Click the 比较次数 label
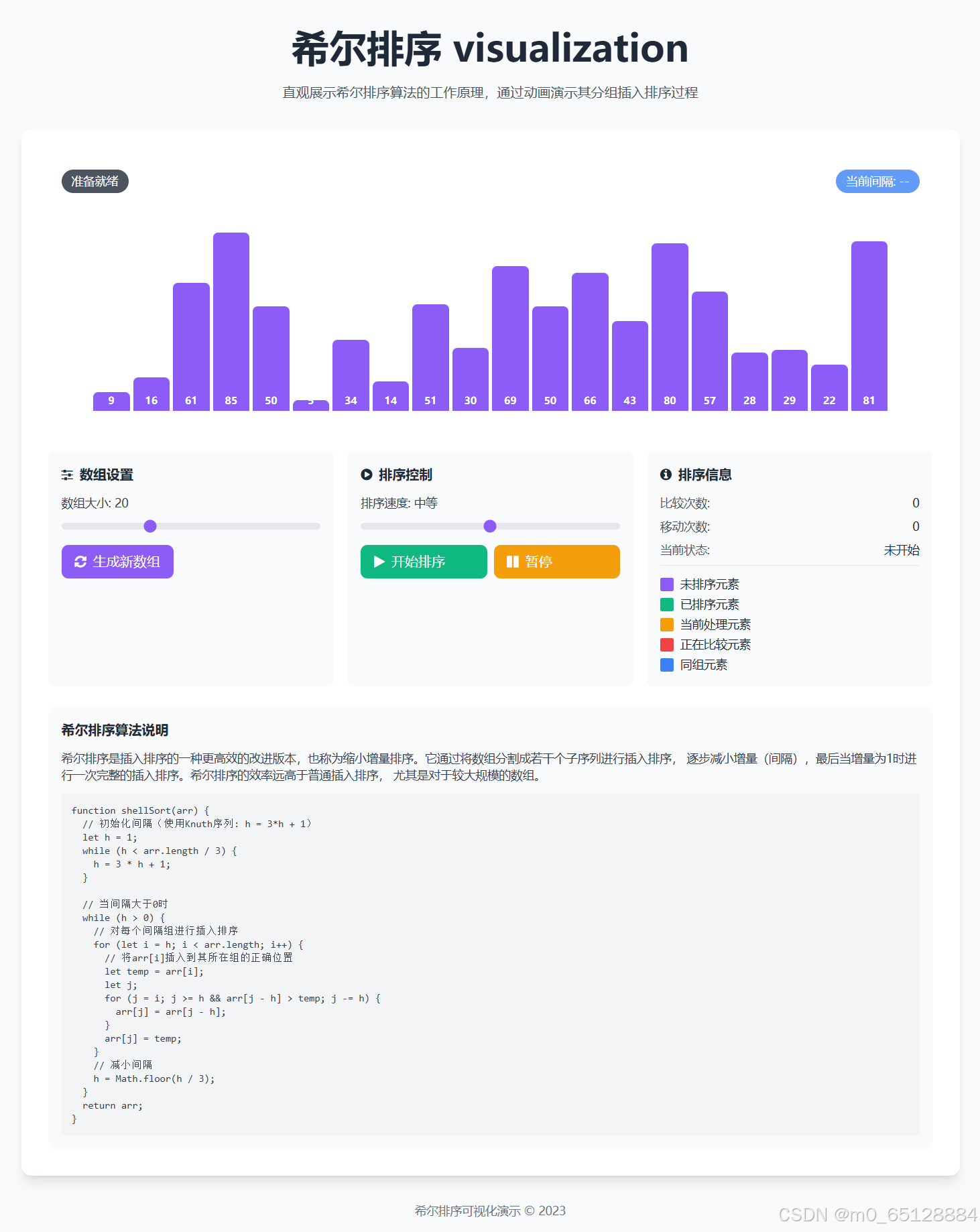 685,503
